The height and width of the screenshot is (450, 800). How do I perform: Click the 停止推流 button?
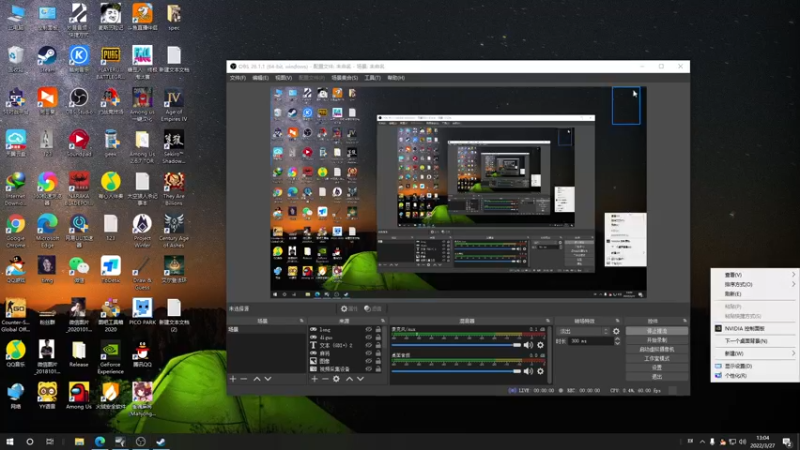coord(657,331)
